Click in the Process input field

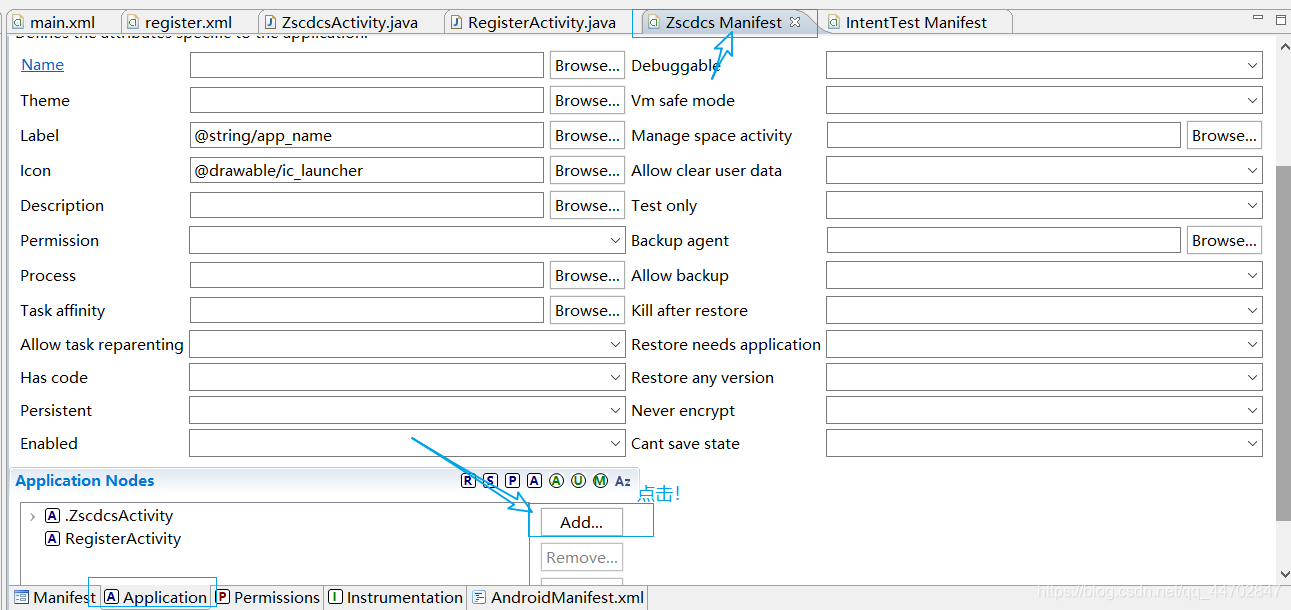pos(367,276)
